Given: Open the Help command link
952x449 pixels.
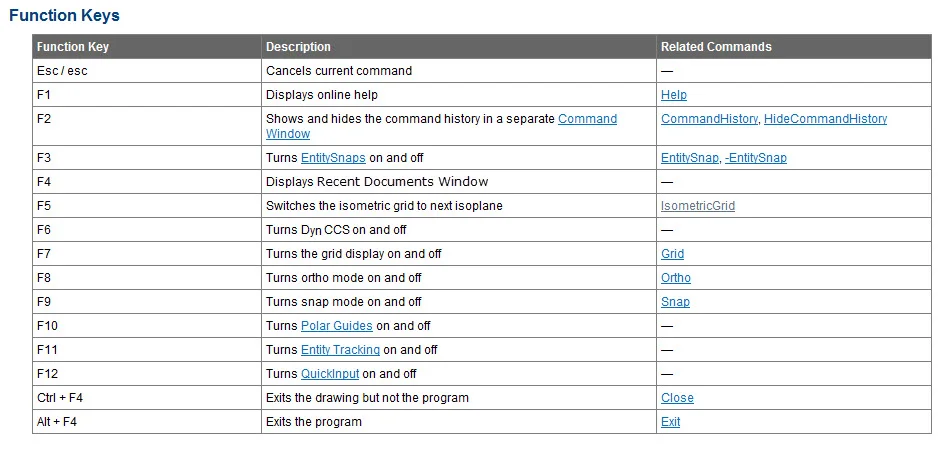Looking at the screenshot, I should pyautogui.click(x=673, y=95).
